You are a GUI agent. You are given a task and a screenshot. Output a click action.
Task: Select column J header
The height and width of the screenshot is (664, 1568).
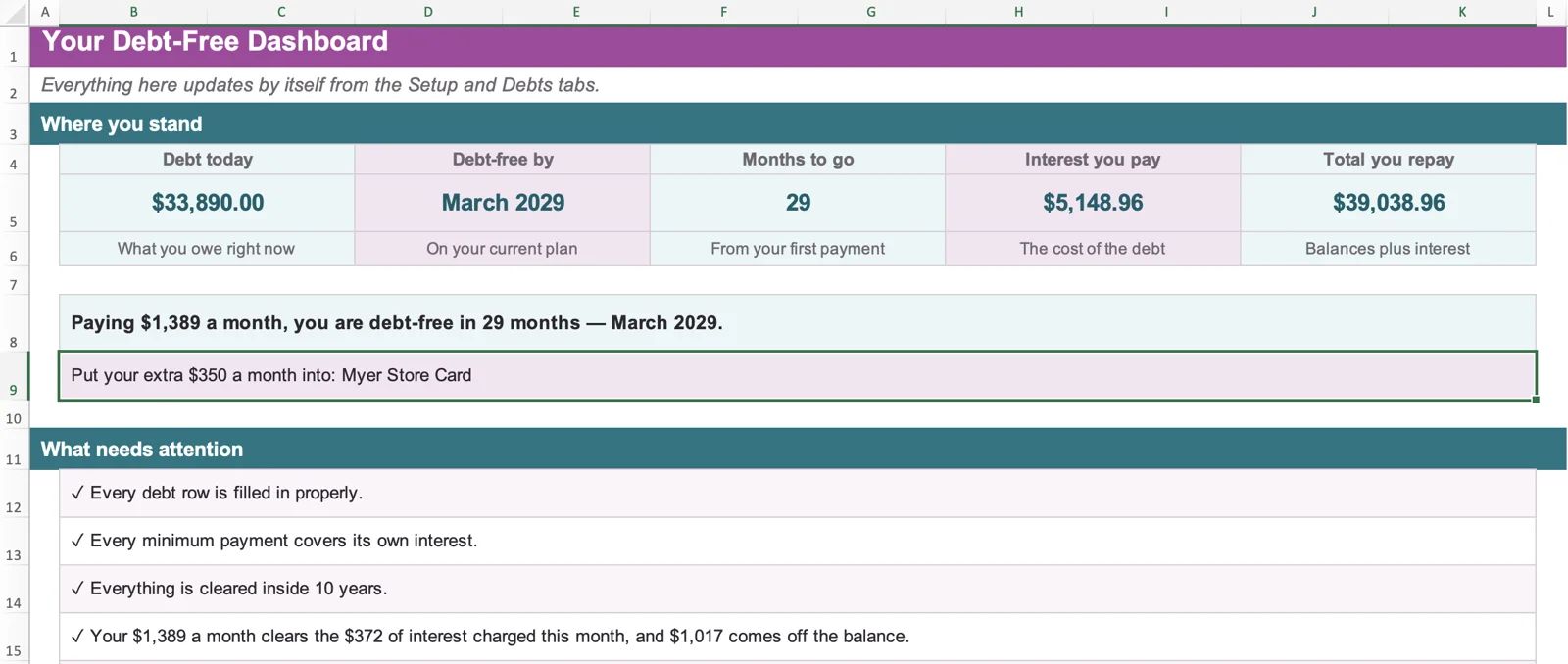(x=1314, y=12)
